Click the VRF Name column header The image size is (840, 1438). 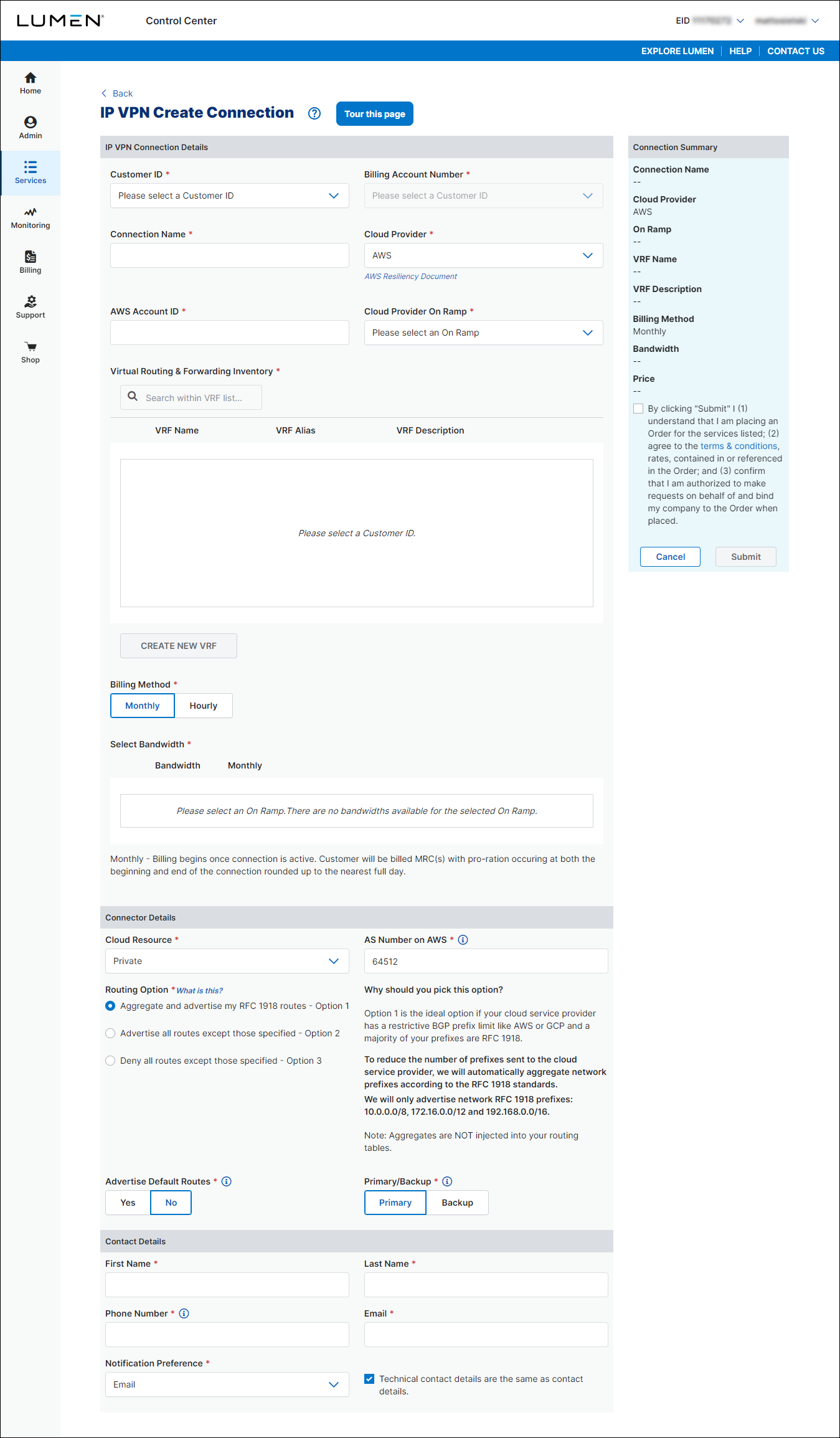177,430
